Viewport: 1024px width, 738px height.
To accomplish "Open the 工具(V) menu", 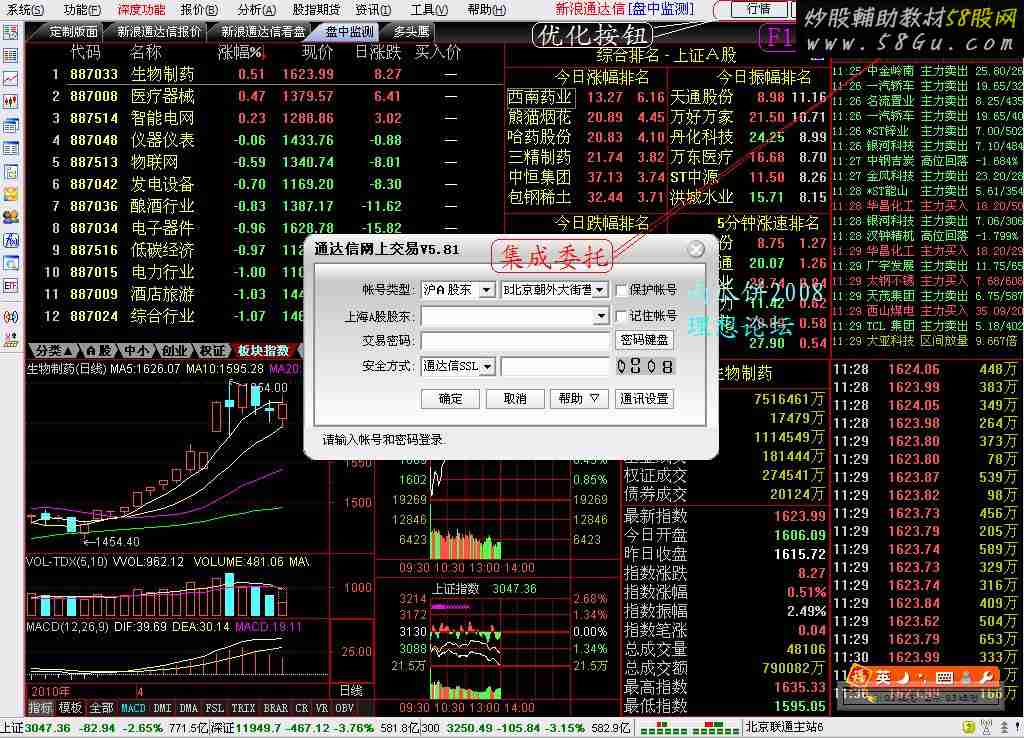I will 429,9.
